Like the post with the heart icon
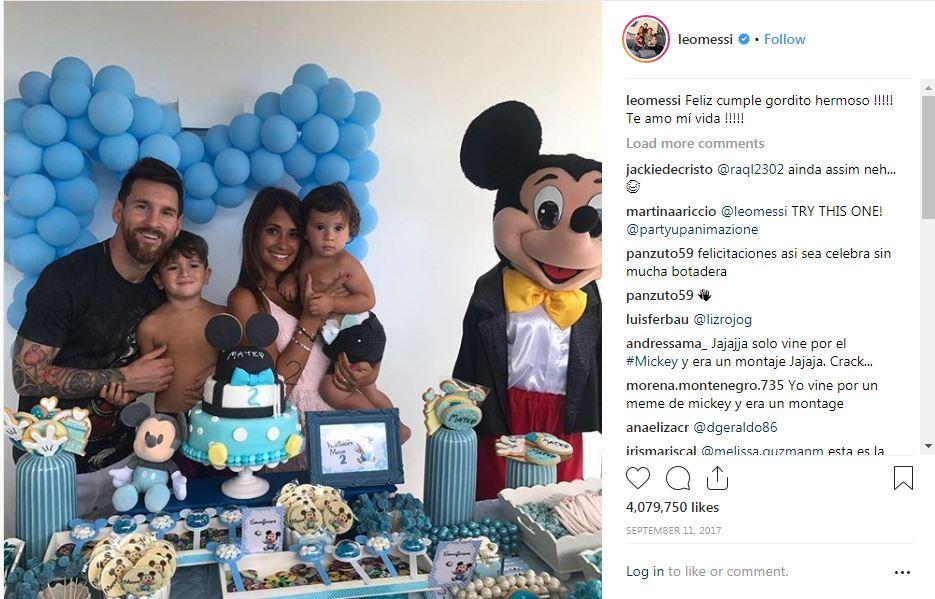 tap(637, 478)
